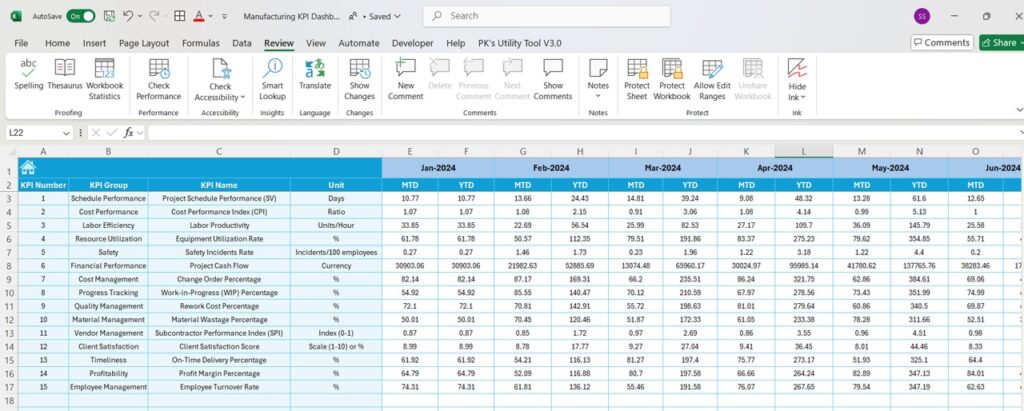The height and width of the screenshot is (411, 1024).
Task: Select Employee Turnover Rate cell
Action: click(x=219, y=387)
